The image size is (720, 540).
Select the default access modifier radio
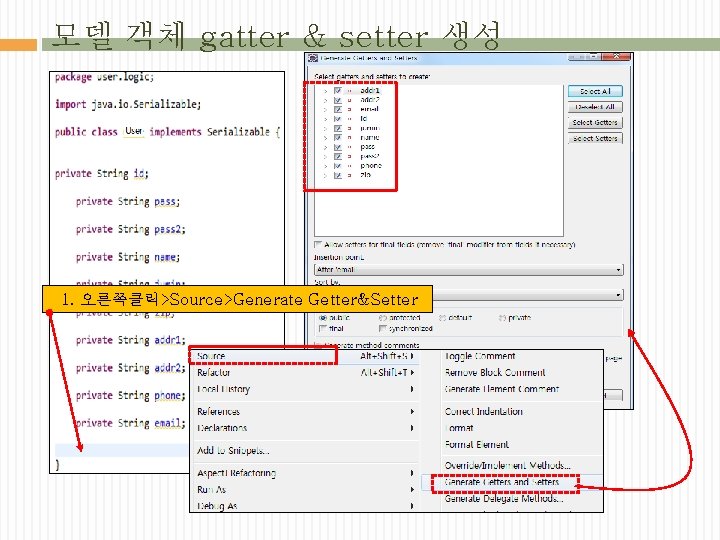pos(442,317)
